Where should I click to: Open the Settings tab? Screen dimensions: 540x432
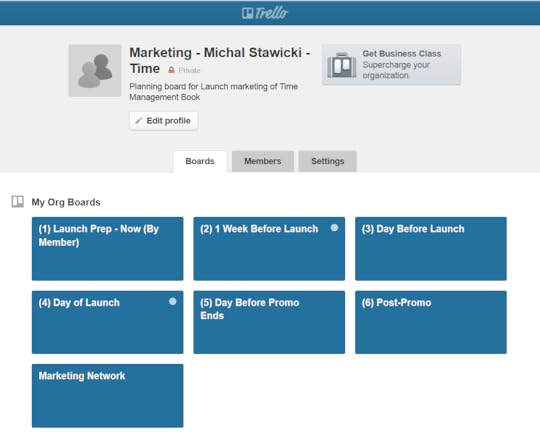click(328, 161)
